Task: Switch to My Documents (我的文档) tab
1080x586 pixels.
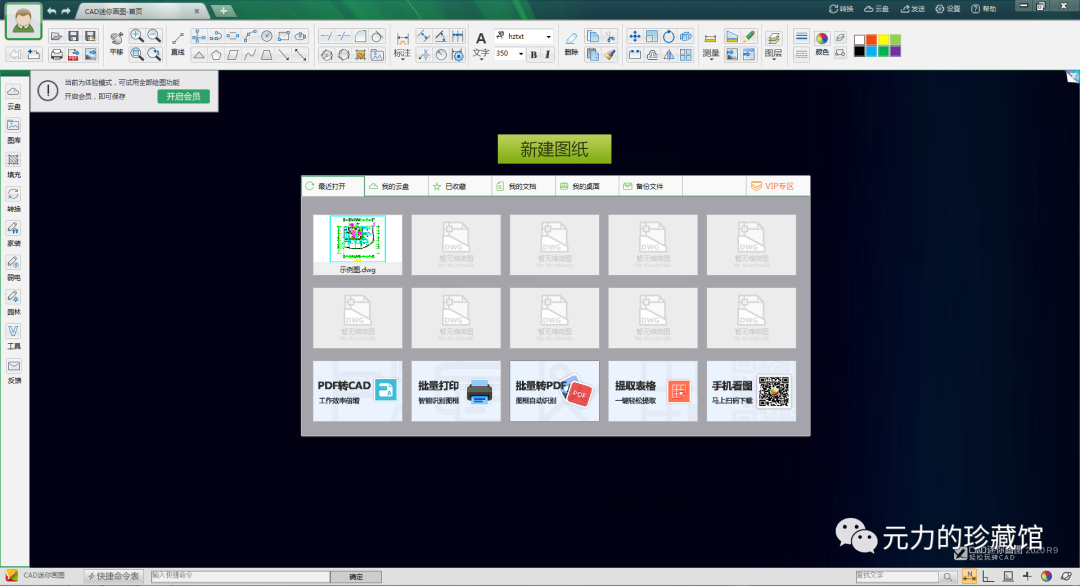Action: (523, 186)
